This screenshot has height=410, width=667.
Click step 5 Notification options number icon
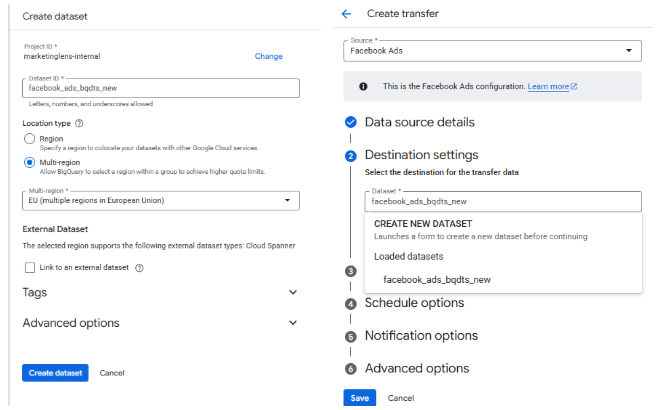tap(350, 336)
